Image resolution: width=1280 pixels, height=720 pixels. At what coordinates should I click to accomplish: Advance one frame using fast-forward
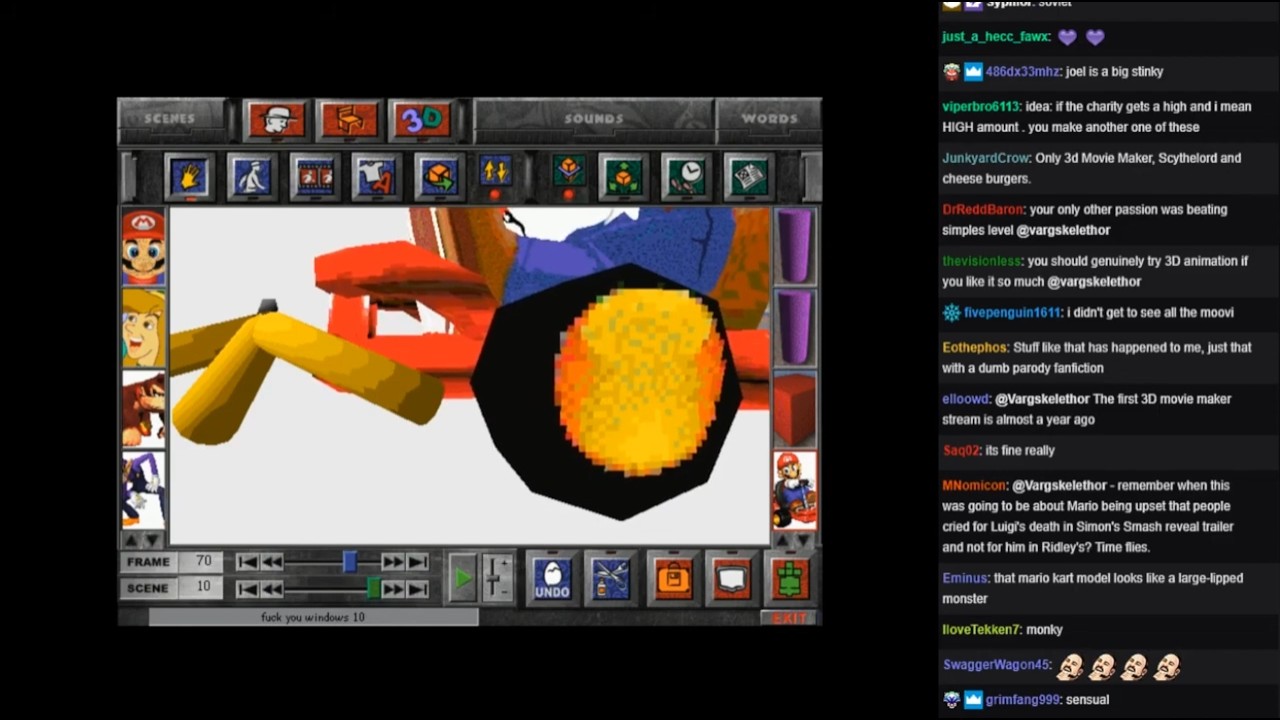coord(393,563)
